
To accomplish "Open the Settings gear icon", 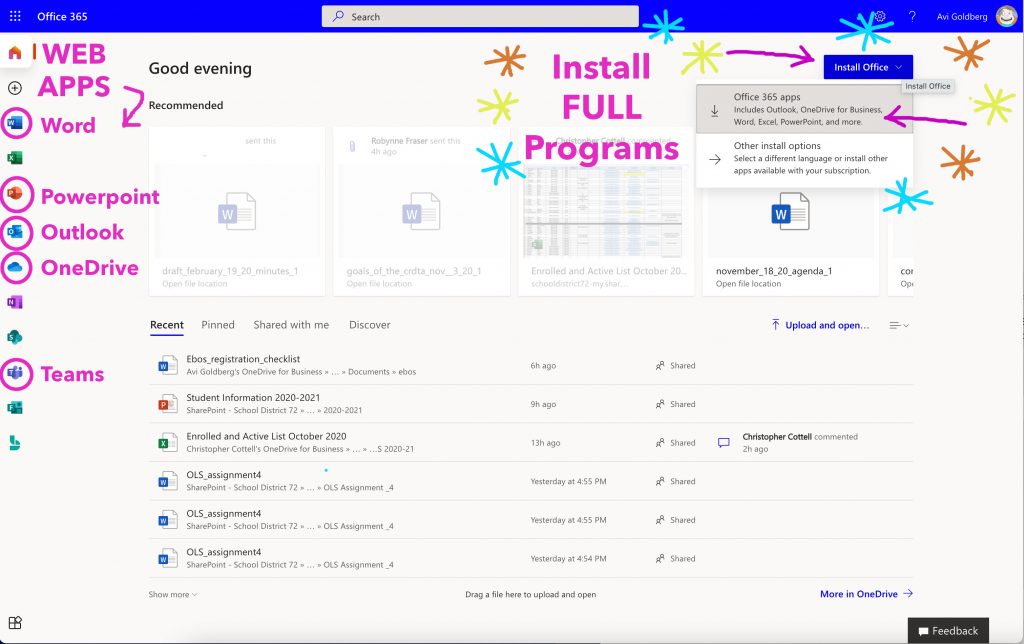I will [880, 16].
